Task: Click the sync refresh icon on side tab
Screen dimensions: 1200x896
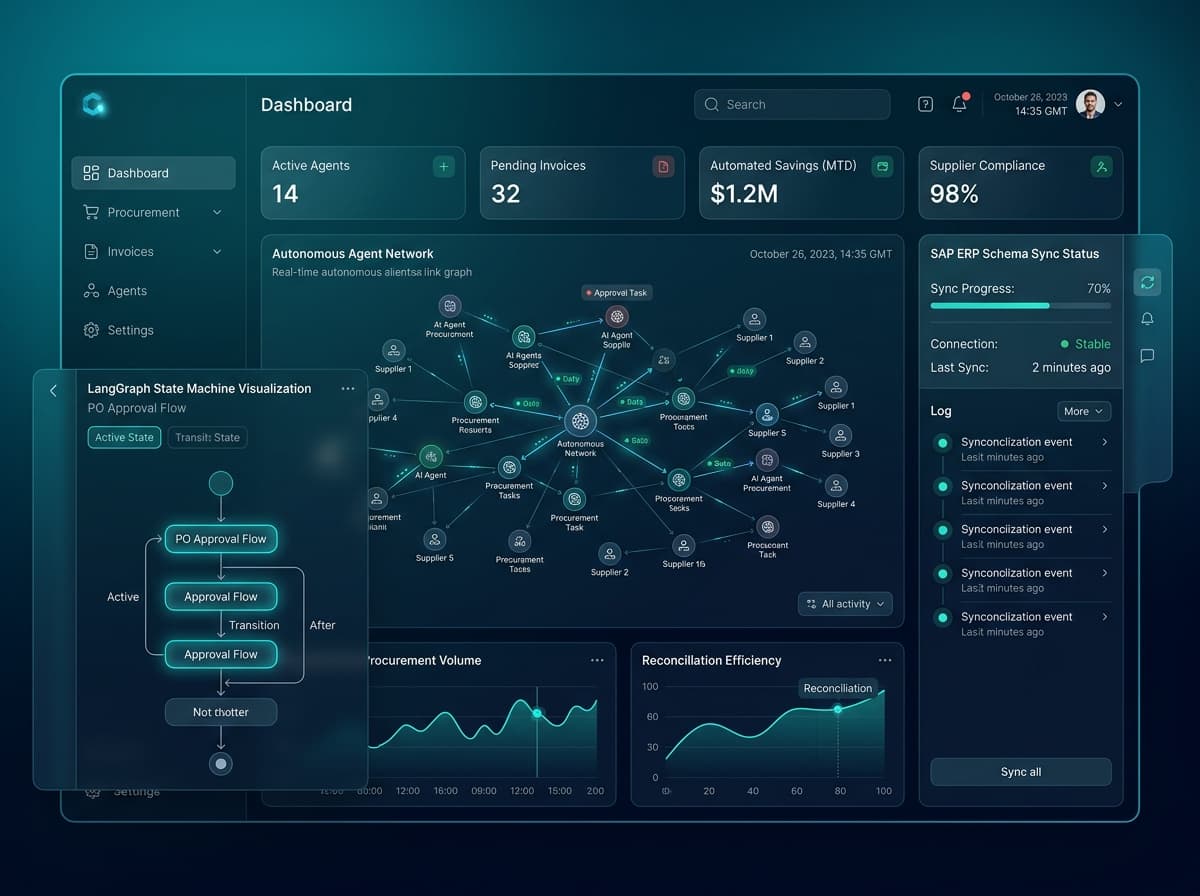Action: [1147, 283]
